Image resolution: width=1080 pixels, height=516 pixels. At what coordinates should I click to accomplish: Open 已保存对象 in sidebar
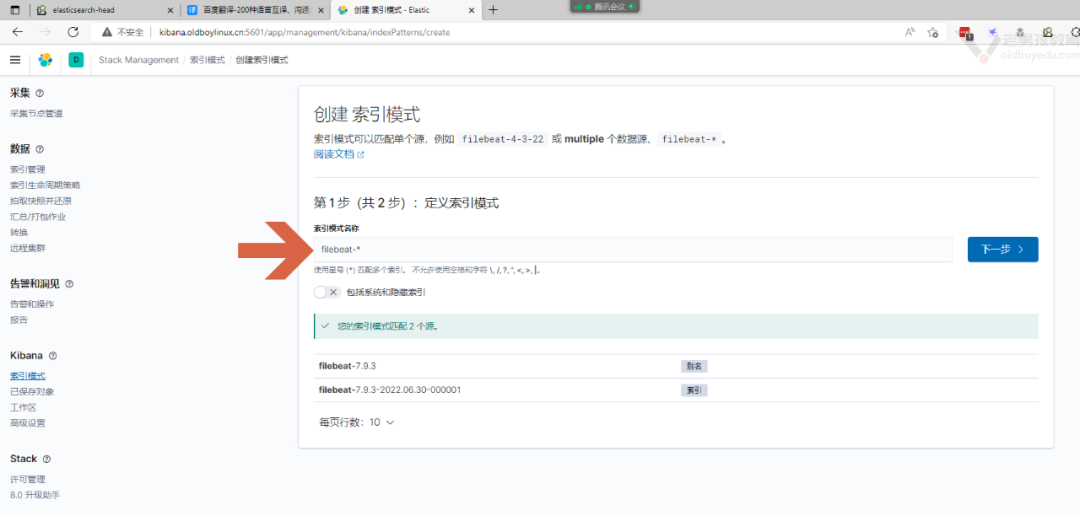[32, 392]
